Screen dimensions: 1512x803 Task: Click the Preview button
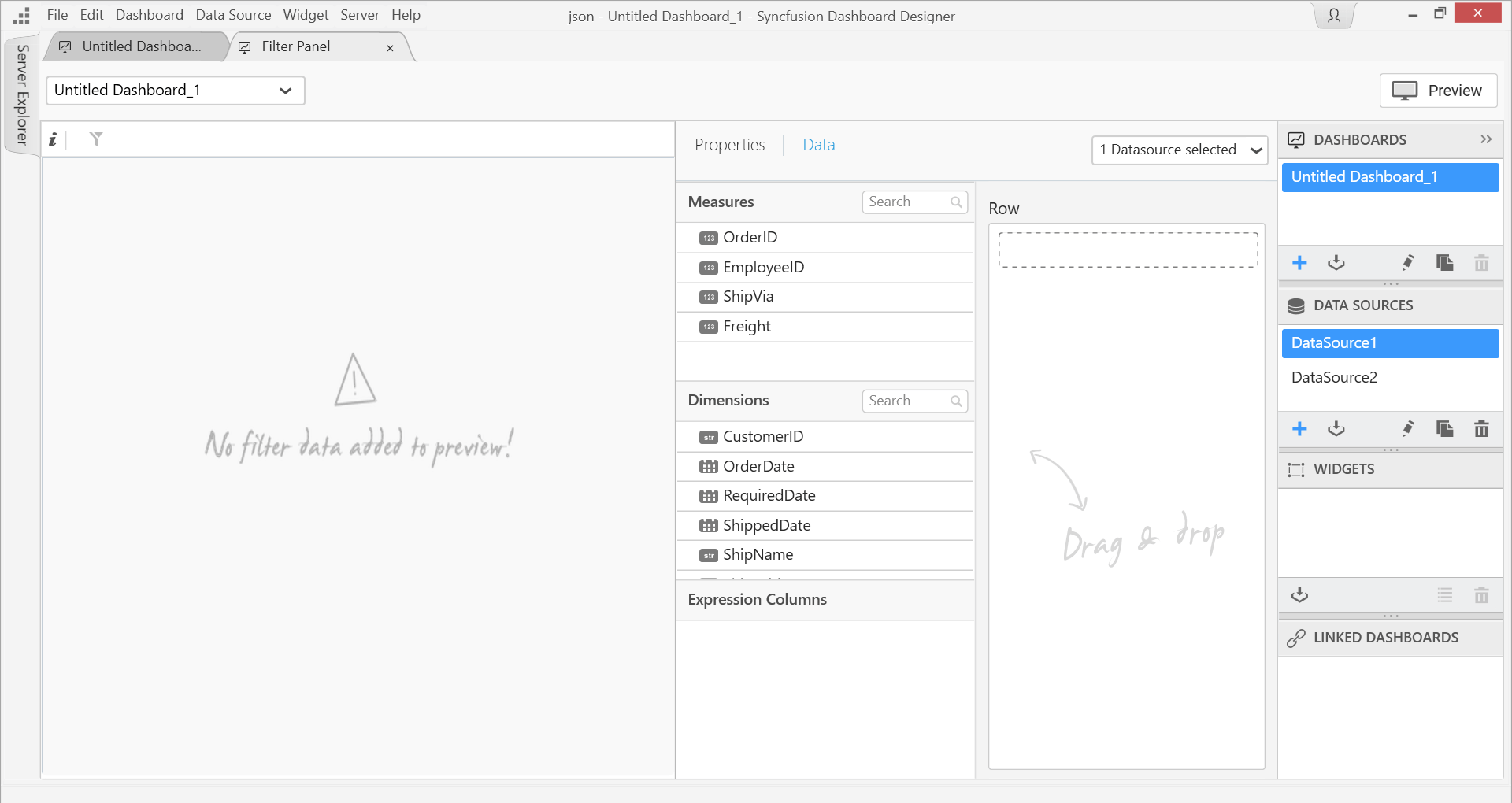1438,91
